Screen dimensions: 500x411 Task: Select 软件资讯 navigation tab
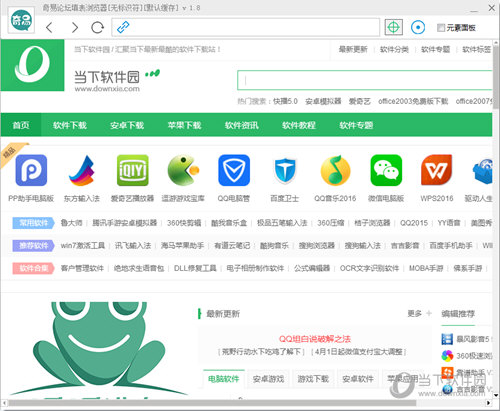coord(242,125)
